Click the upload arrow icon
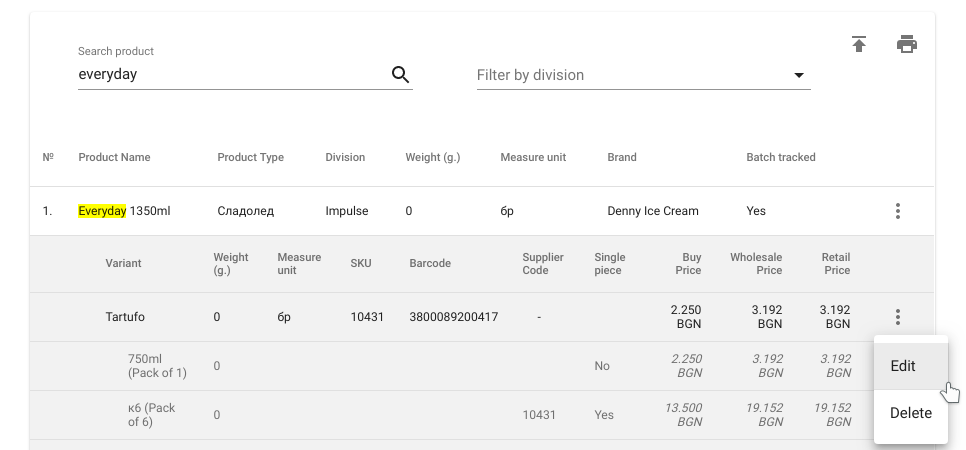Screen dimensions: 966x450 click(x=859, y=44)
